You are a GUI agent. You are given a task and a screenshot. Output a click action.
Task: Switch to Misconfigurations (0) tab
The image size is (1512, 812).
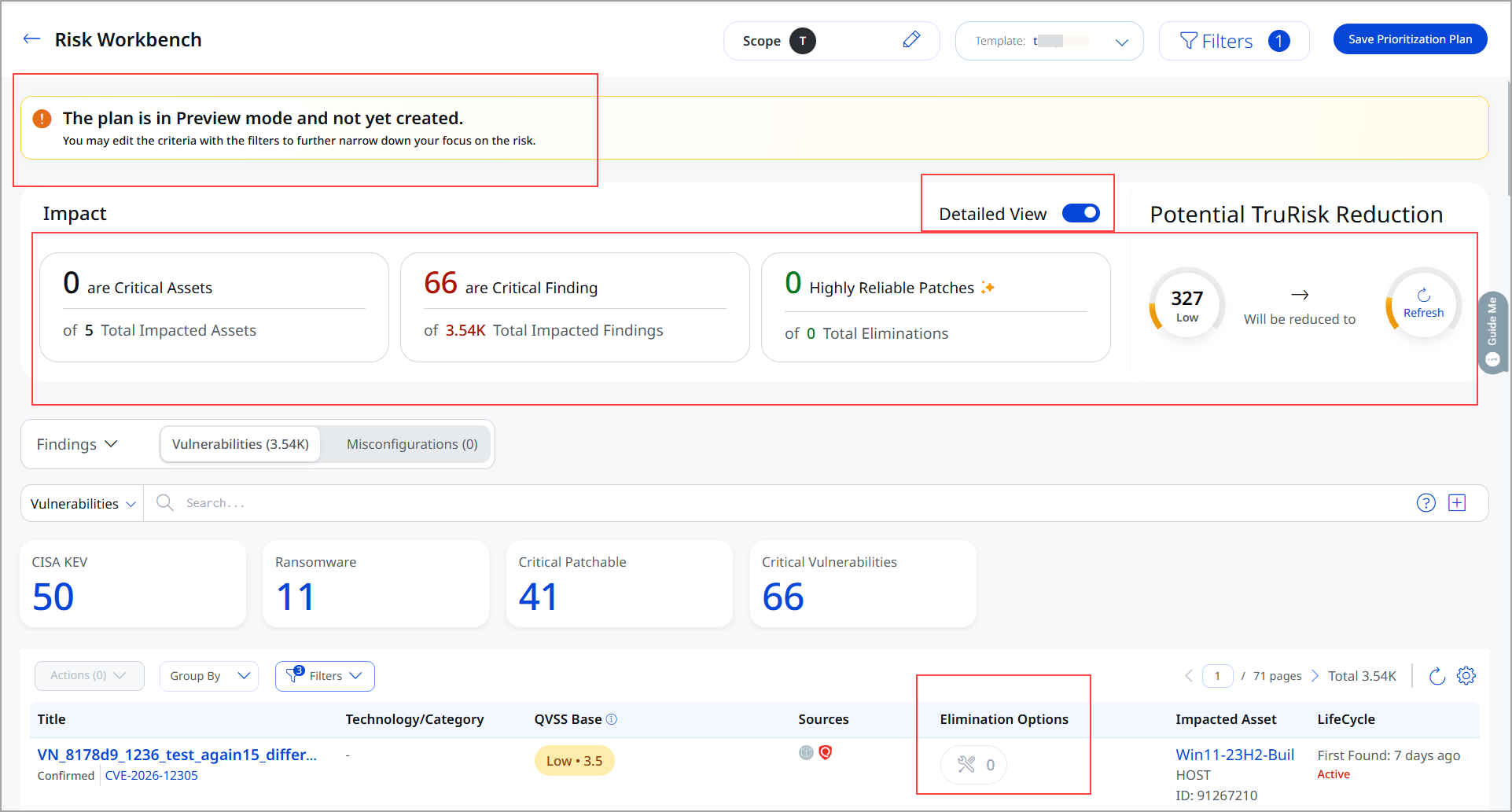coord(412,444)
